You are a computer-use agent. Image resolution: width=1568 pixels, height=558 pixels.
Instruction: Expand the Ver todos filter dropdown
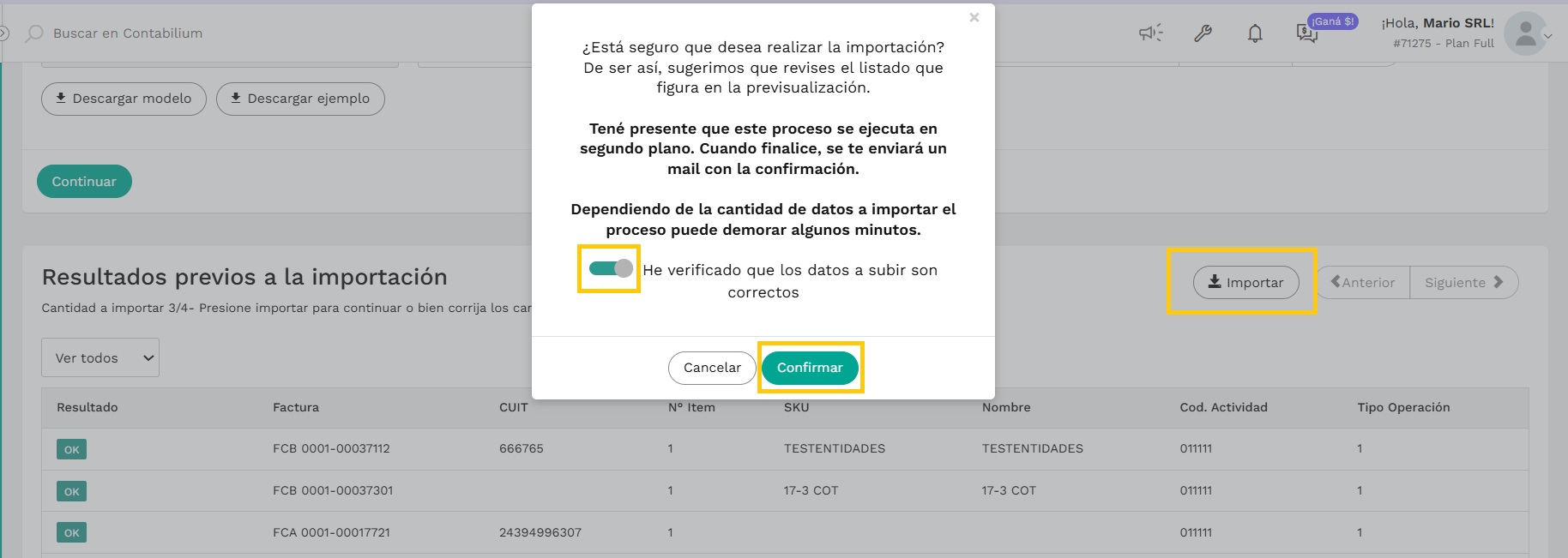[100, 357]
